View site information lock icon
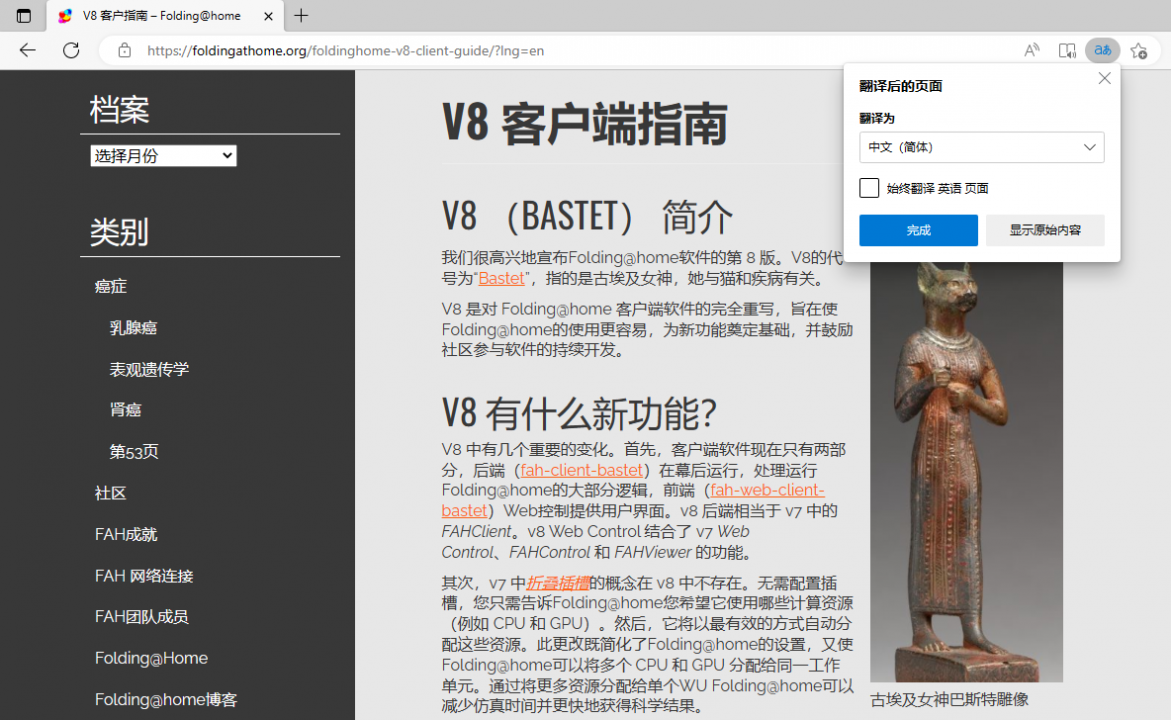The image size is (1171, 720). (x=125, y=51)
